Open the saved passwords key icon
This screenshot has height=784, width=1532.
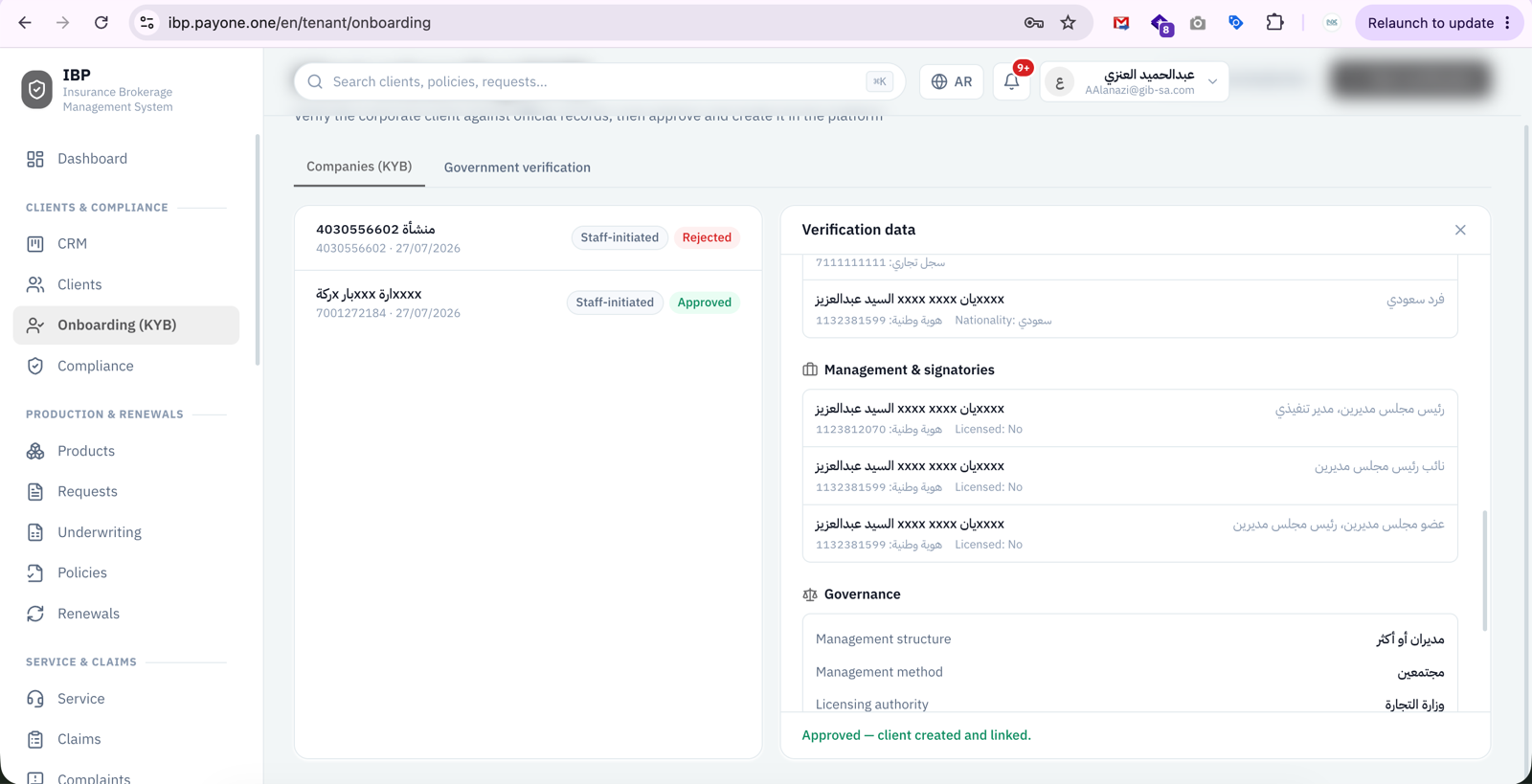1034,23
